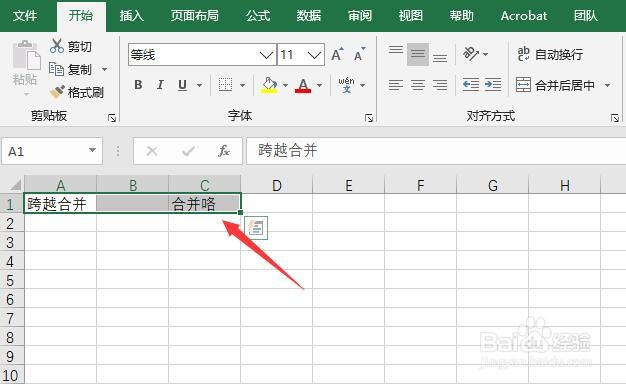
Task: Open the phonetic guide dropdown arrow
Action: (x=363, y=85)
